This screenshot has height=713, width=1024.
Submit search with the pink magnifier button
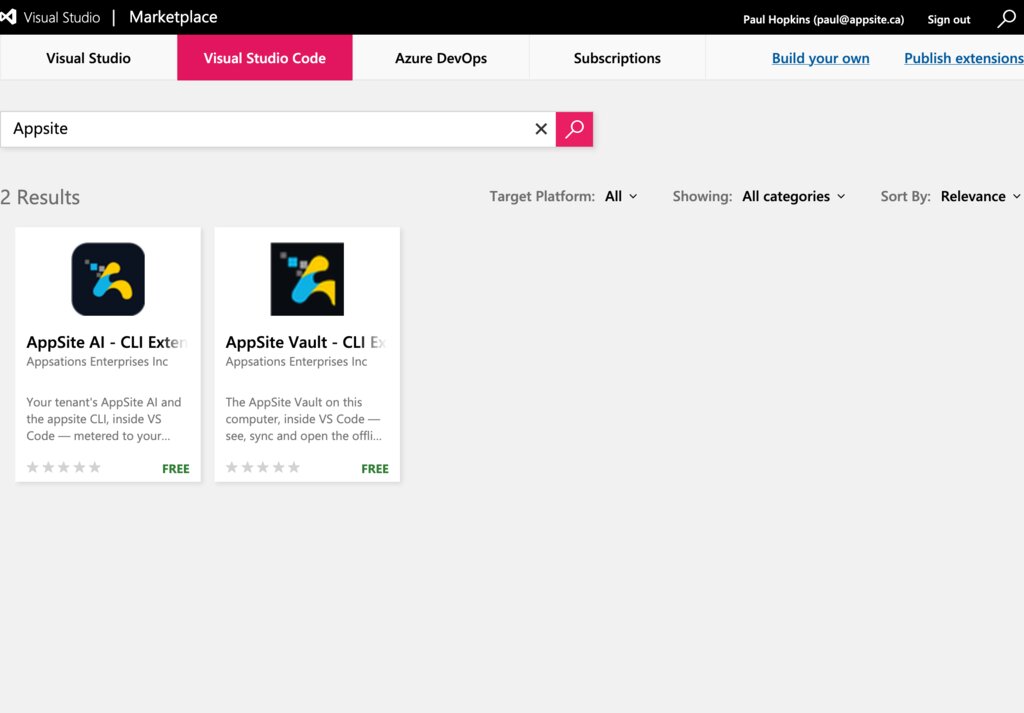[574, 129]
